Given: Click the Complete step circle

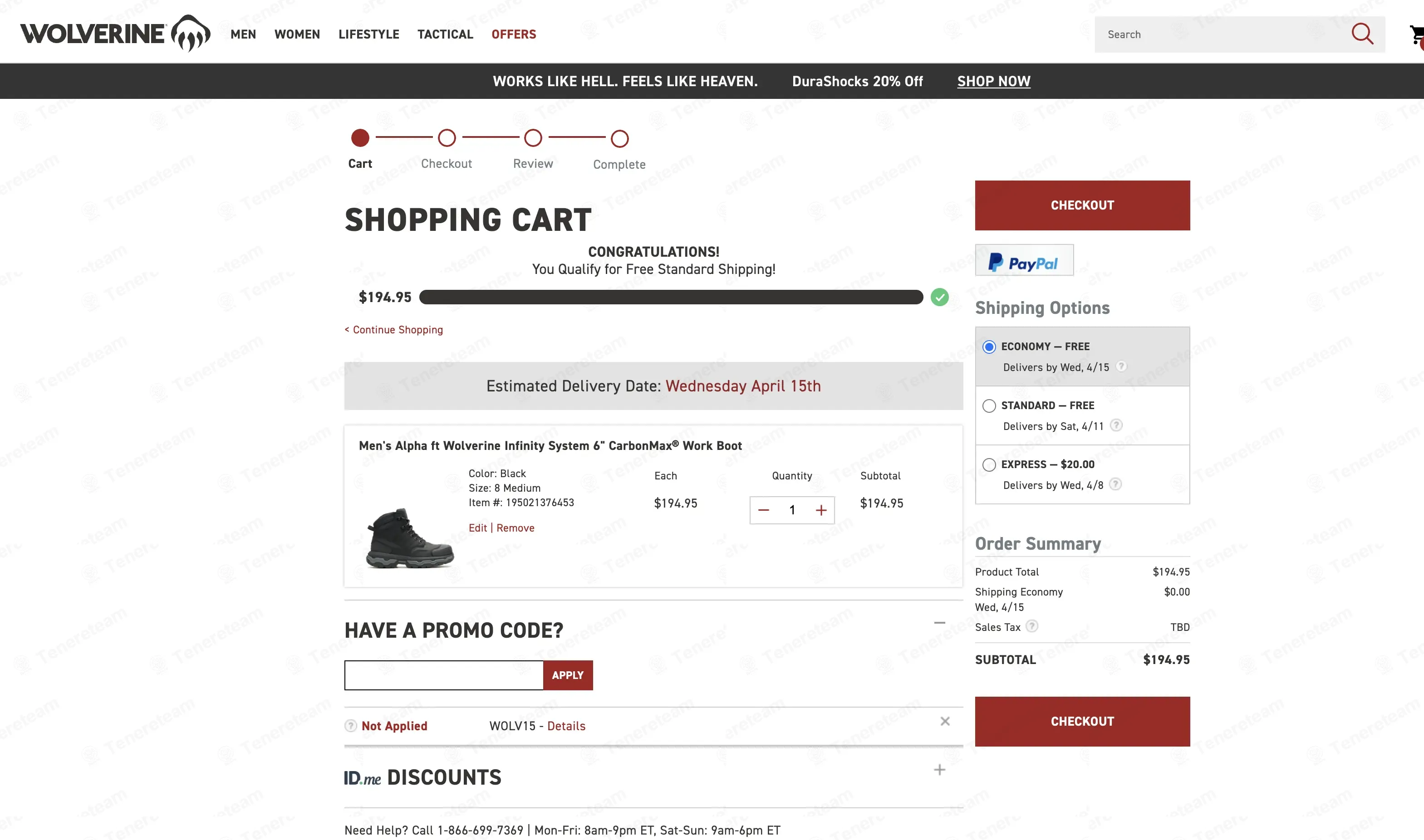Looking at the screenshot, I should 619,139.
